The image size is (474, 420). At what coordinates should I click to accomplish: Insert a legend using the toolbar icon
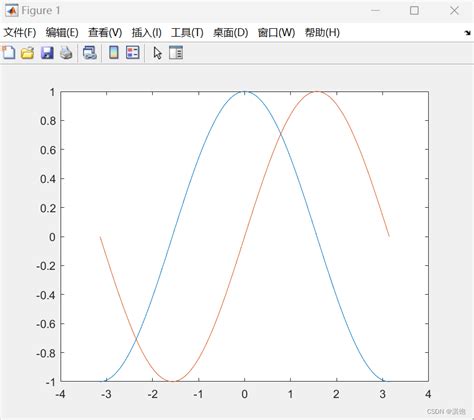coord(133,53)
